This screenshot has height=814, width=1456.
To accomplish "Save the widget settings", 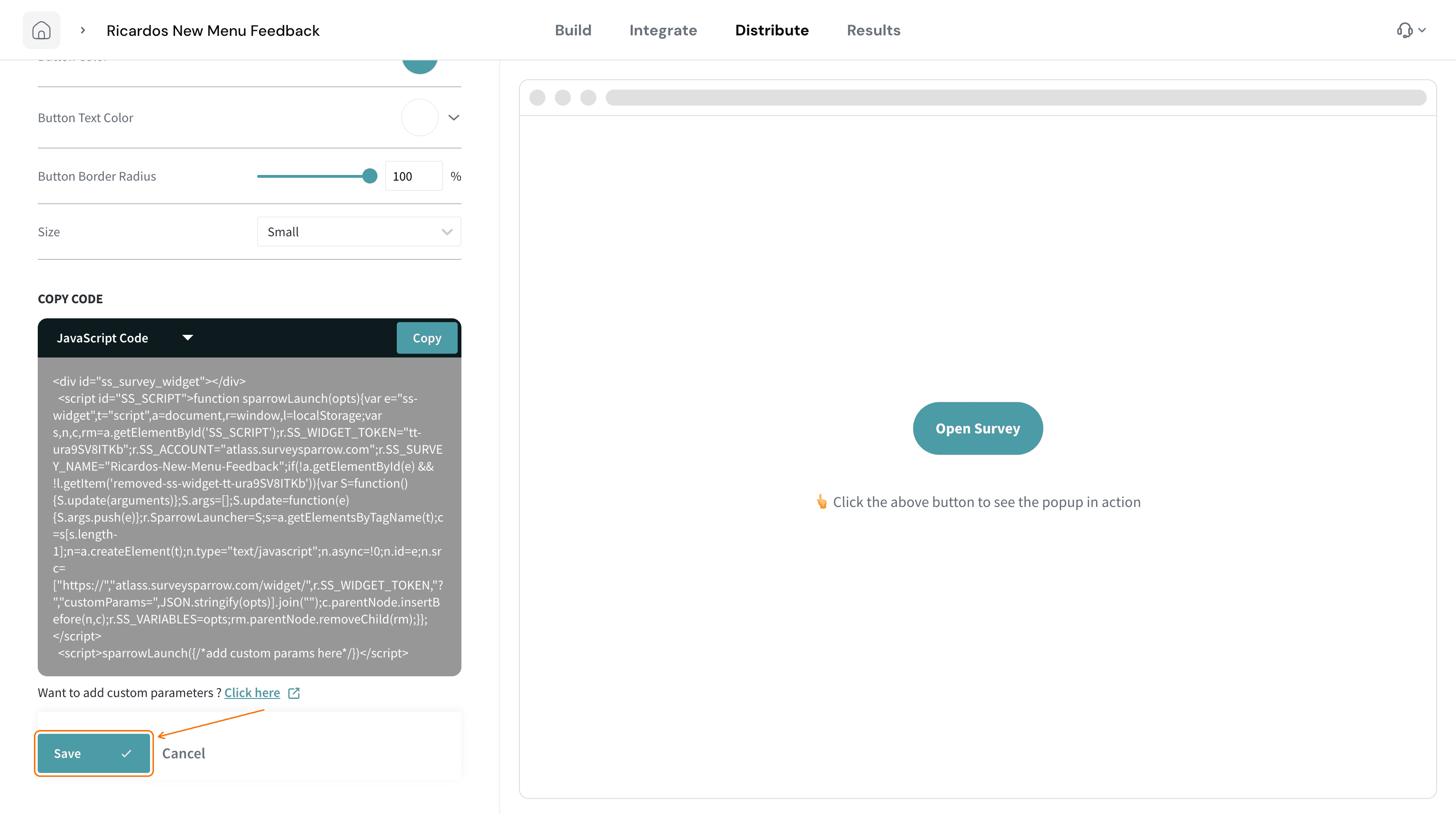I will (x=94, y=753).
